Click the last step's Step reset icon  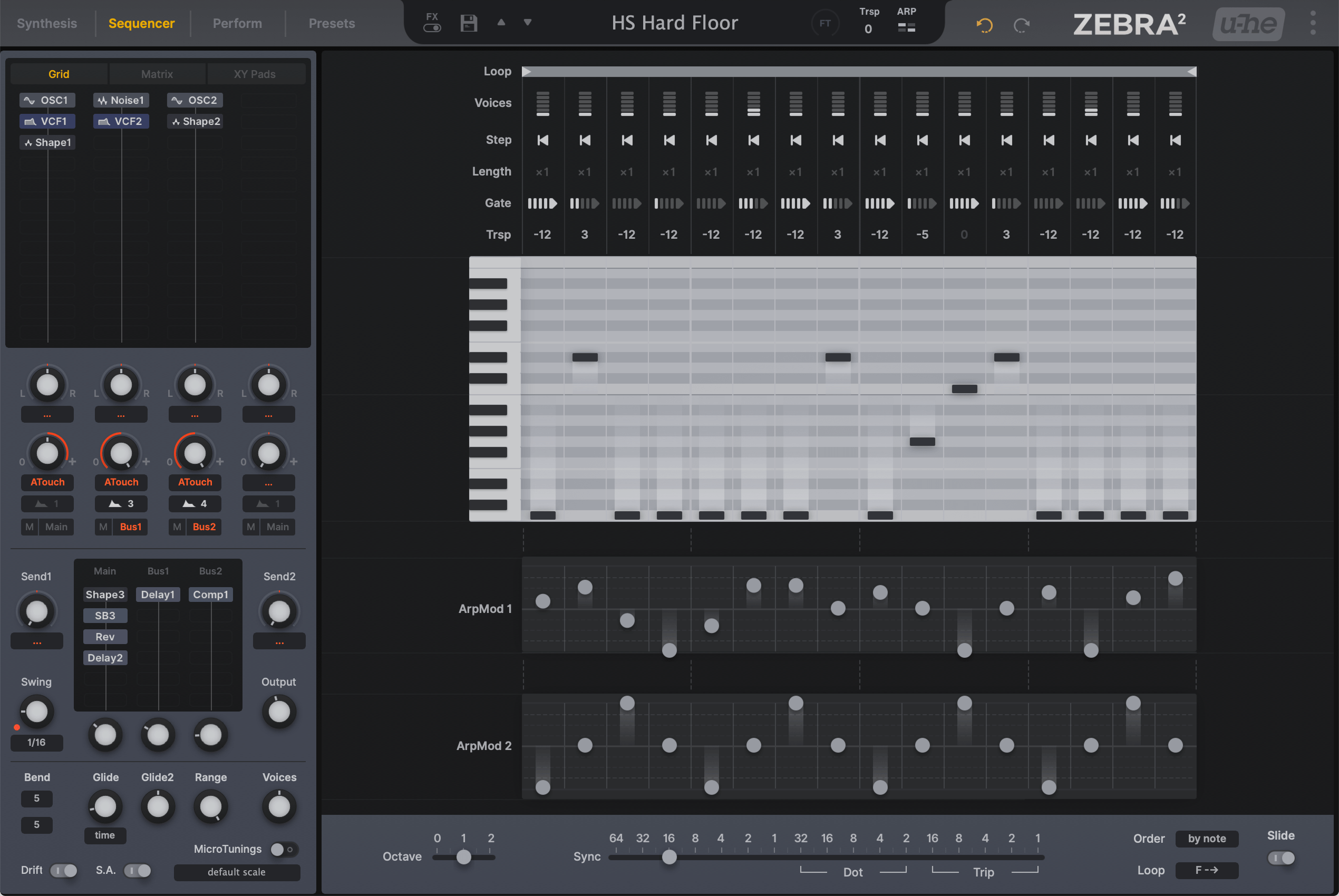tap(1175, 140)
